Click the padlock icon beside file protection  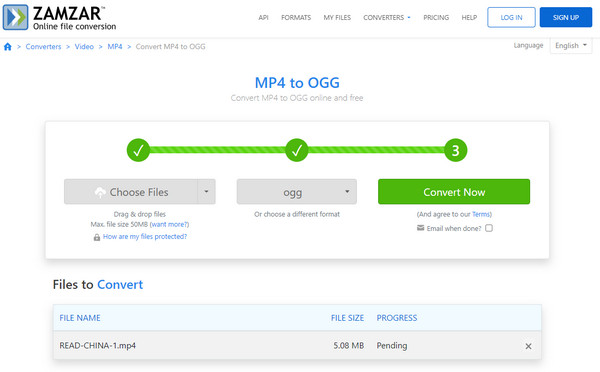(97, 237)
